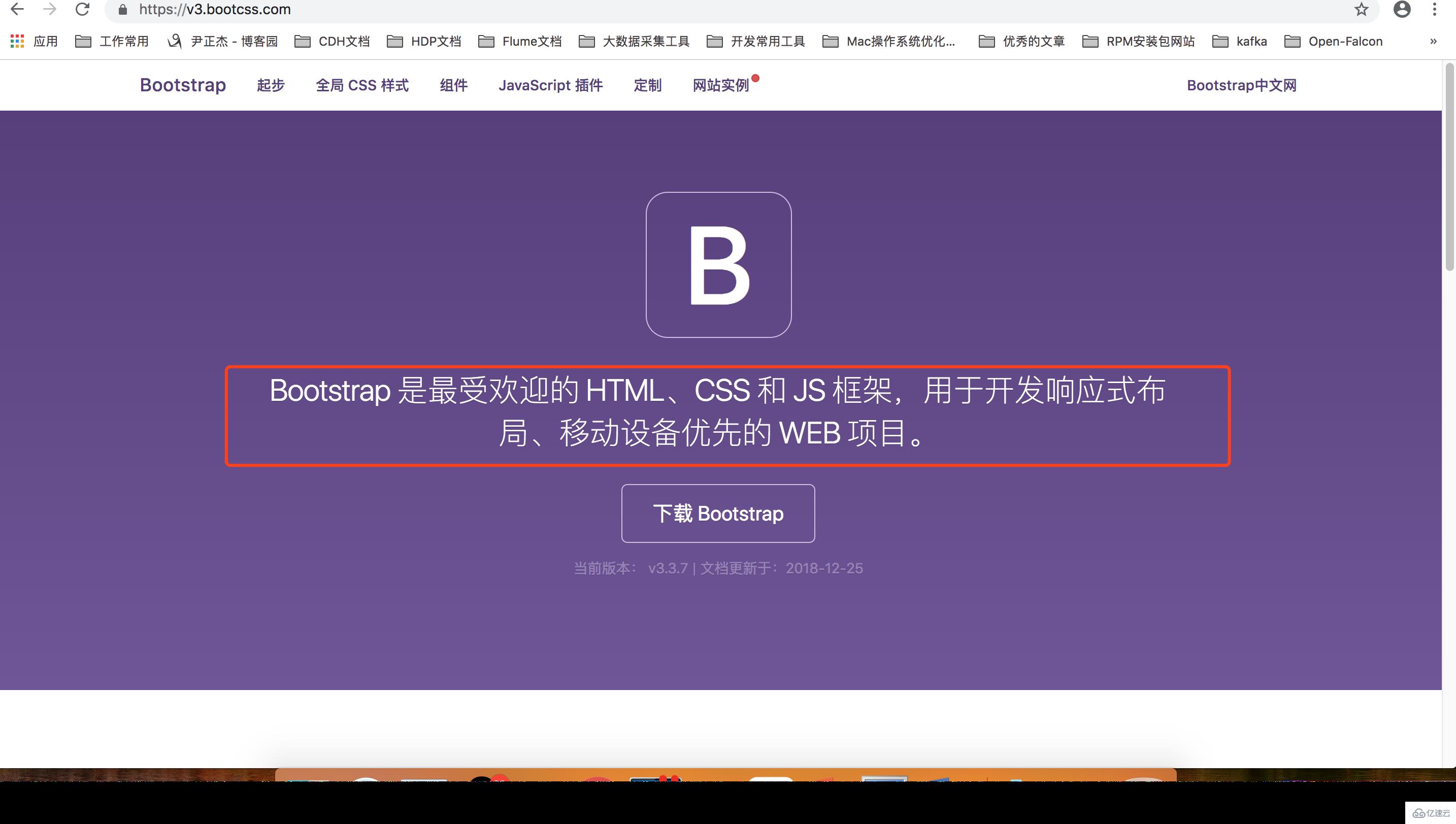Bookmark this page with star icon
The image size is (1456, 824).
pos(1361,9)
